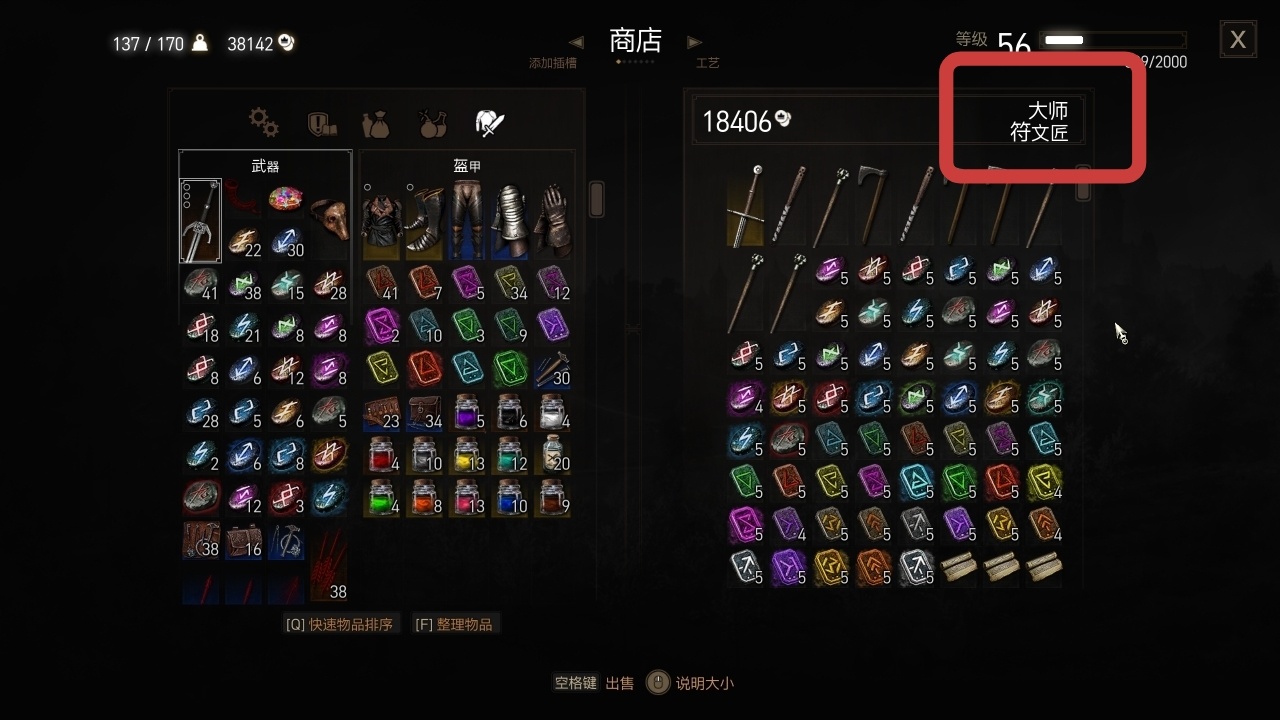This screenshot has width=1280, height=720.
Task: Select the weapons and armor filter
Action: click(489, 123)
